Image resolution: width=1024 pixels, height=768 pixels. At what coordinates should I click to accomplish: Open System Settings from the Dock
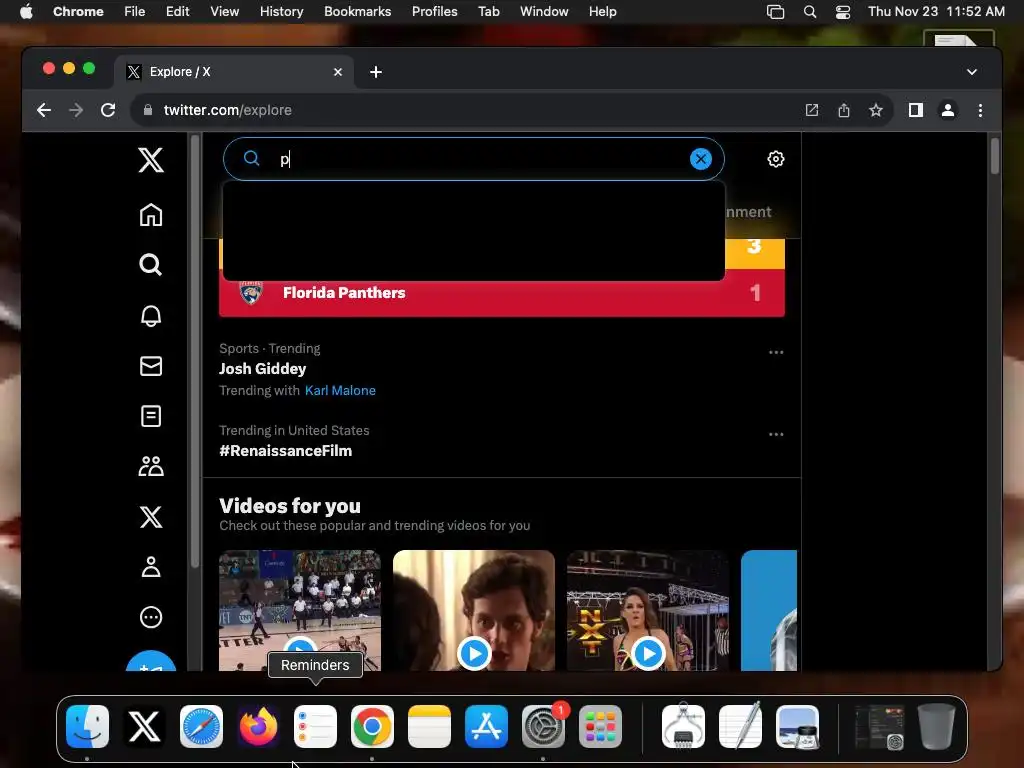[x=543, y=726]
